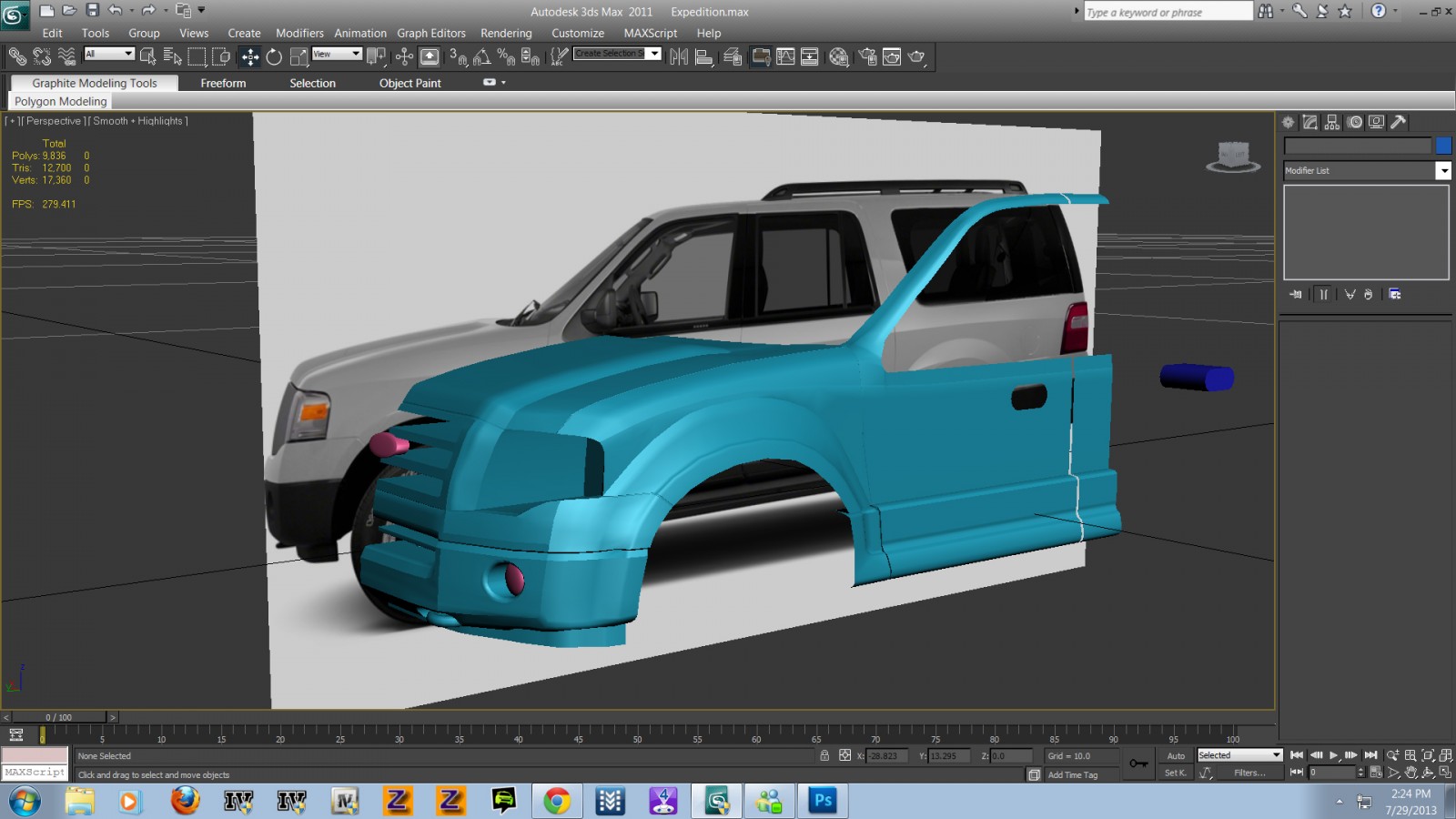Open the Rendering menu
This screenshot has width=1456, height=819.
pos(506,33)
